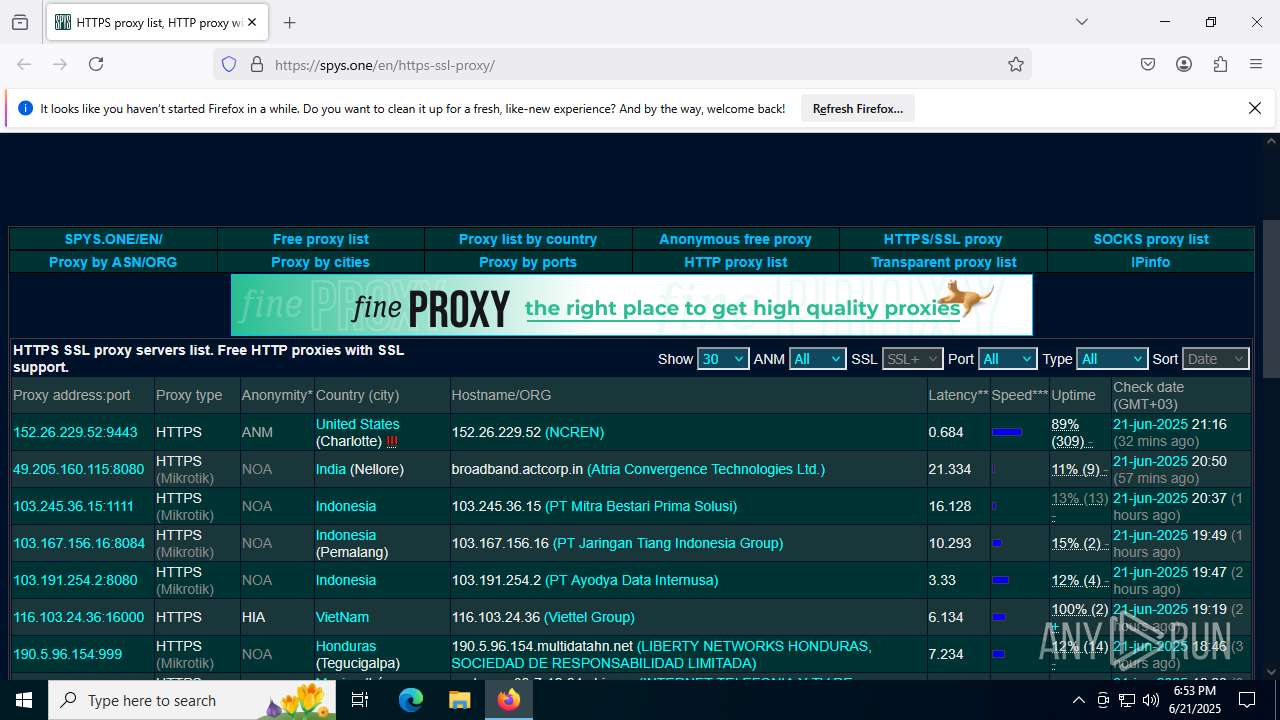Click speed bar of 103.191.254.2 row
Image resolution: width=1280 pixels, height=720 pixels.
1000,580
